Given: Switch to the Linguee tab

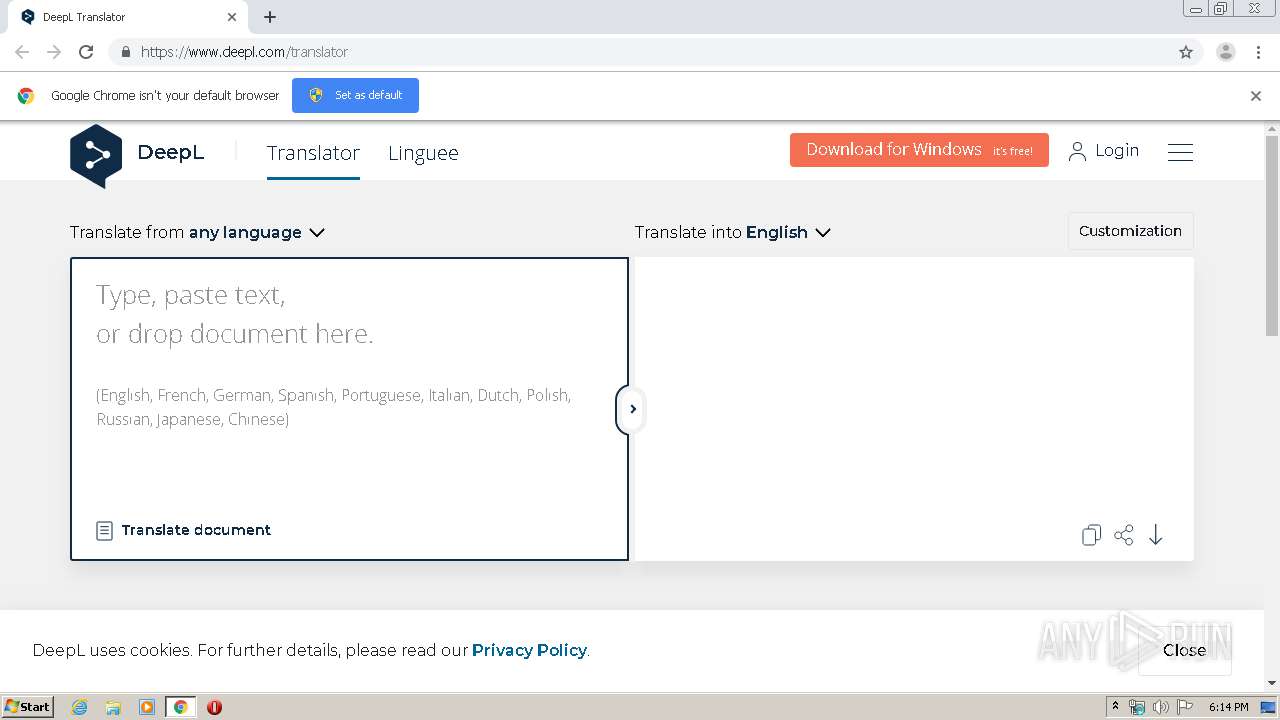Looking at the screenshot, I should 423,153.
